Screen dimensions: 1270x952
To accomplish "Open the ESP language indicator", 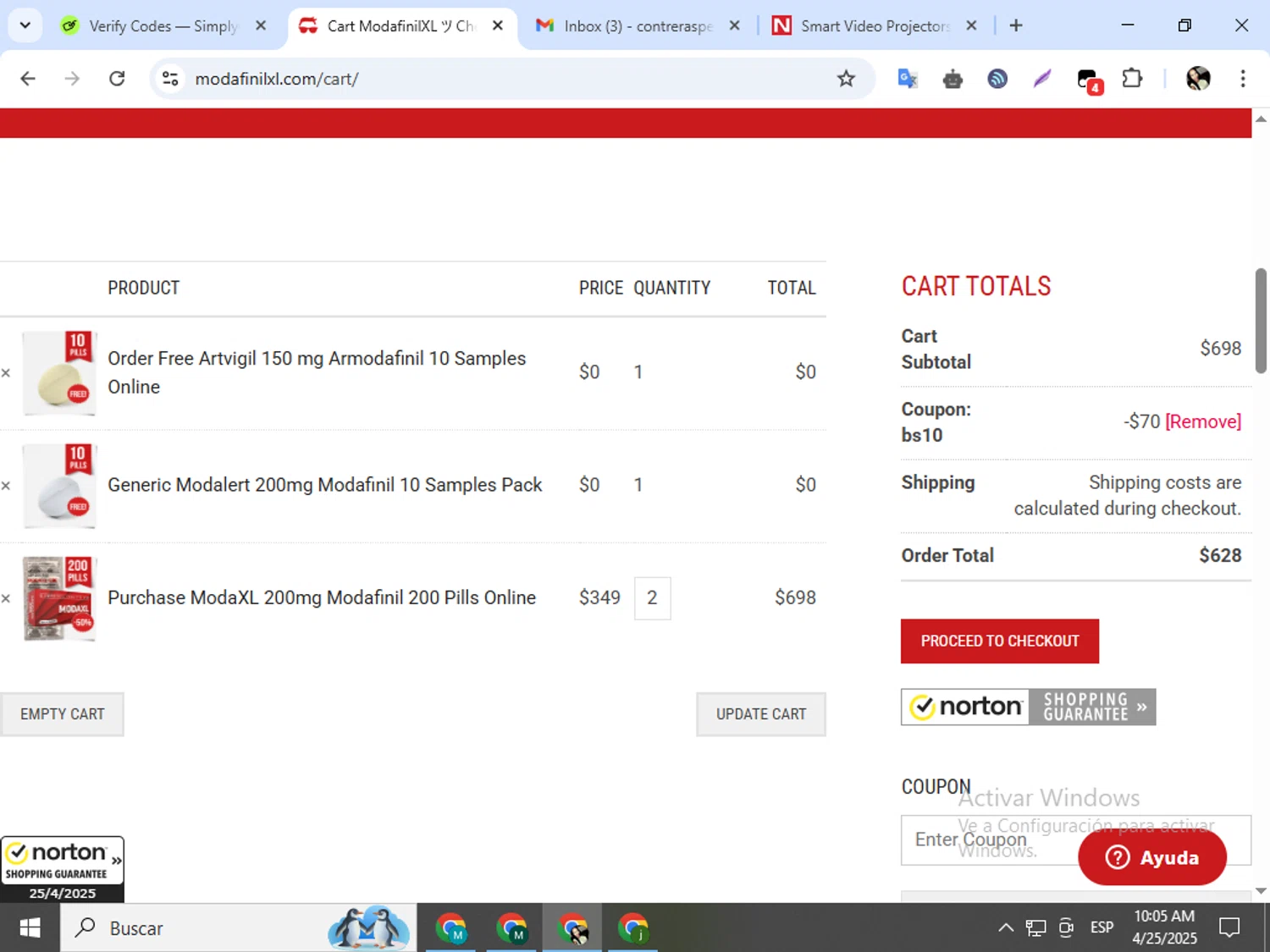I will (1102, 928).
